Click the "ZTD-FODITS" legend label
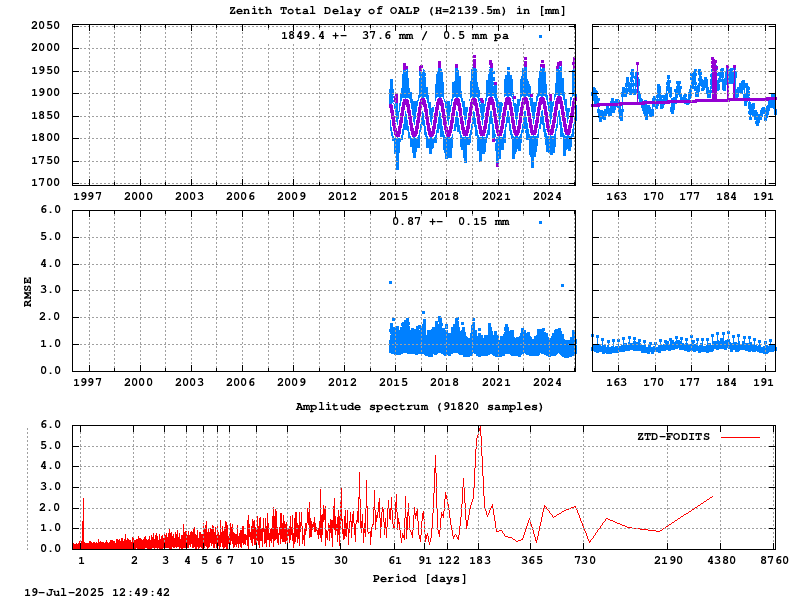 pos(673,437)
